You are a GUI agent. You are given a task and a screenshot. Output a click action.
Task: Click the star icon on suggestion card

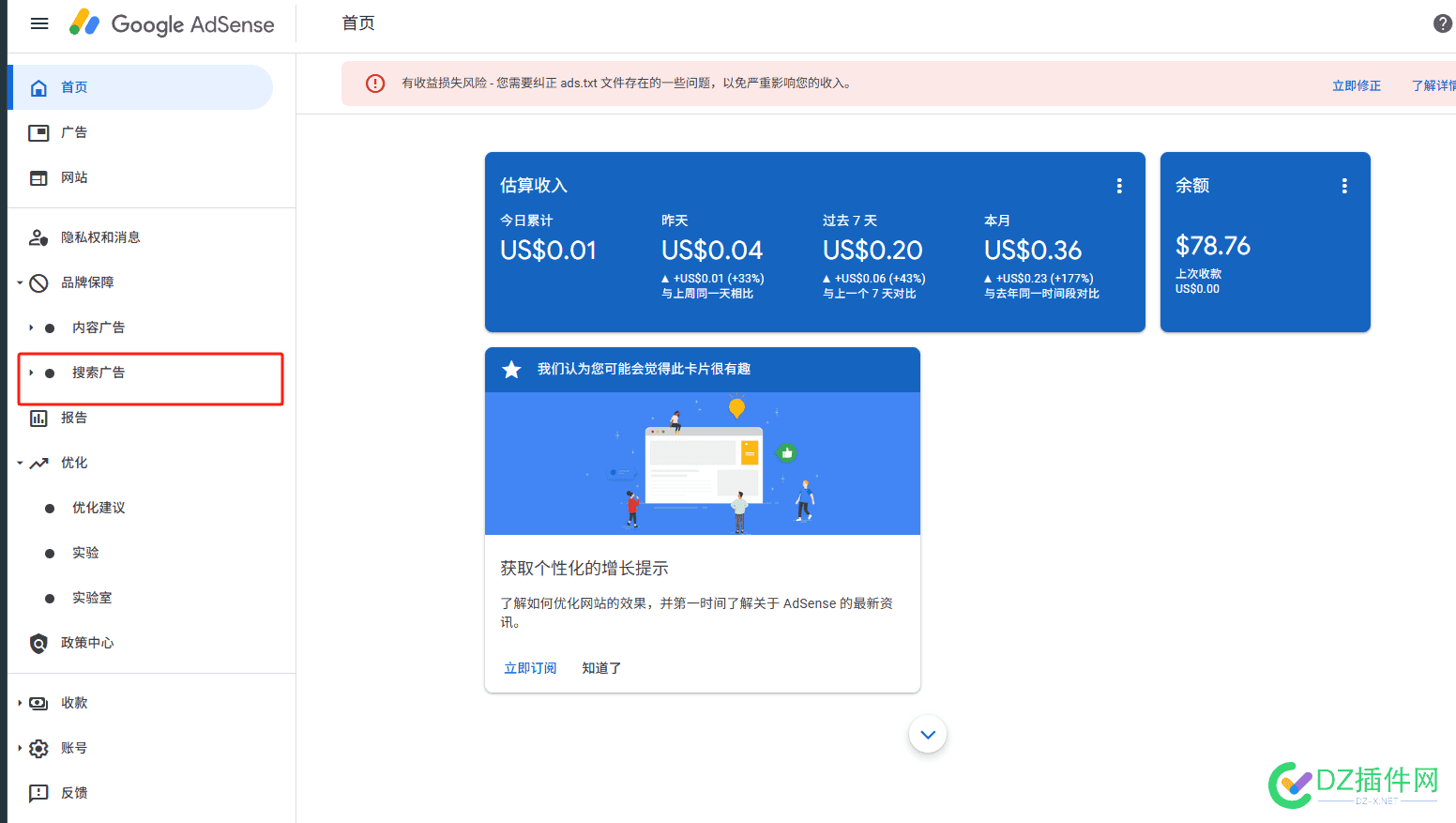511,370
